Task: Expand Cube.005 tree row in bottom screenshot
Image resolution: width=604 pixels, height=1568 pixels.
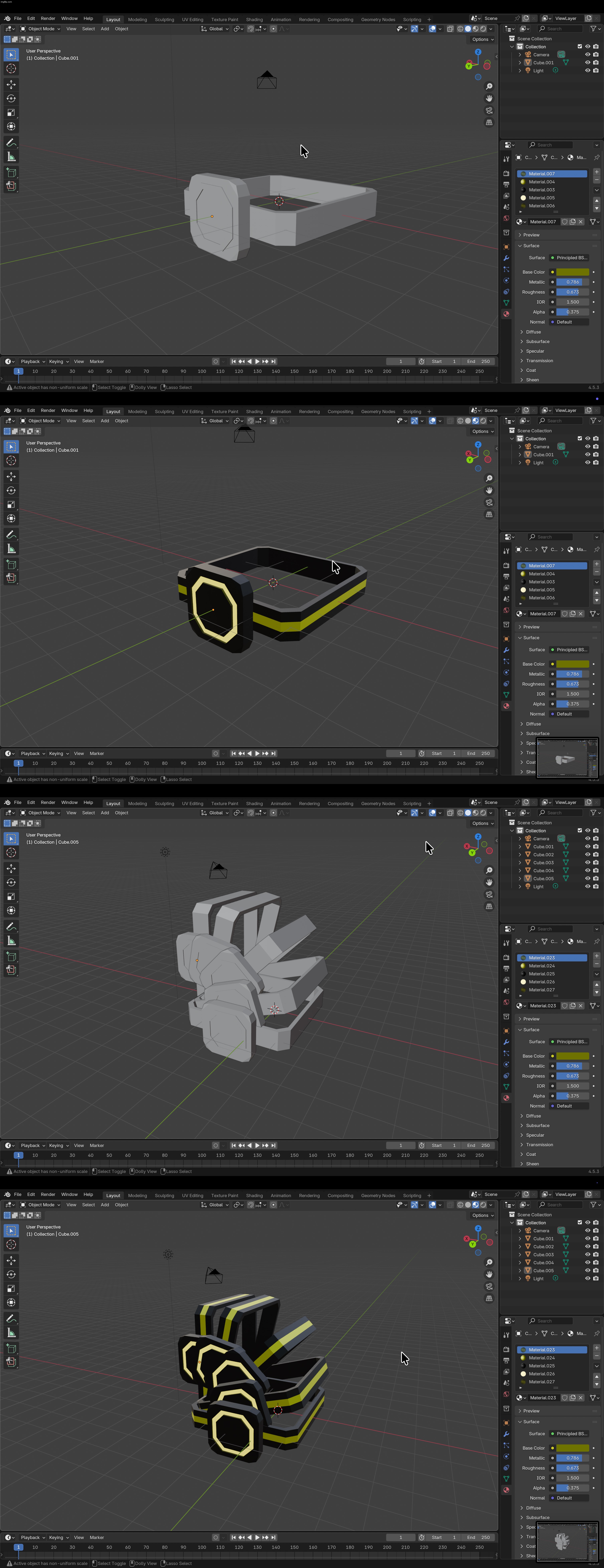Action: pos(520,1270)
